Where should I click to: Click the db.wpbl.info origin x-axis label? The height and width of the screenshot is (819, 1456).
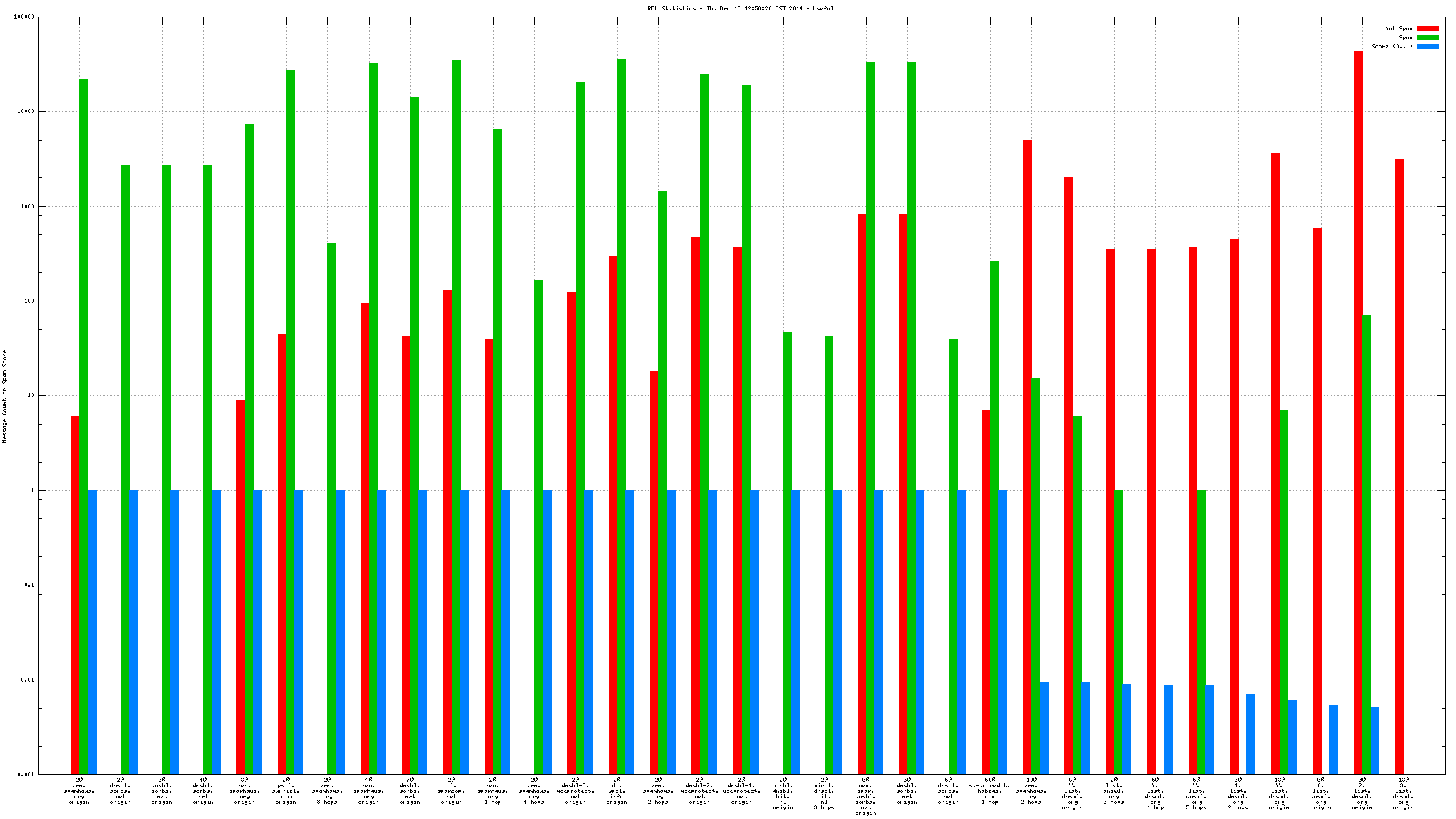[617, 791]
